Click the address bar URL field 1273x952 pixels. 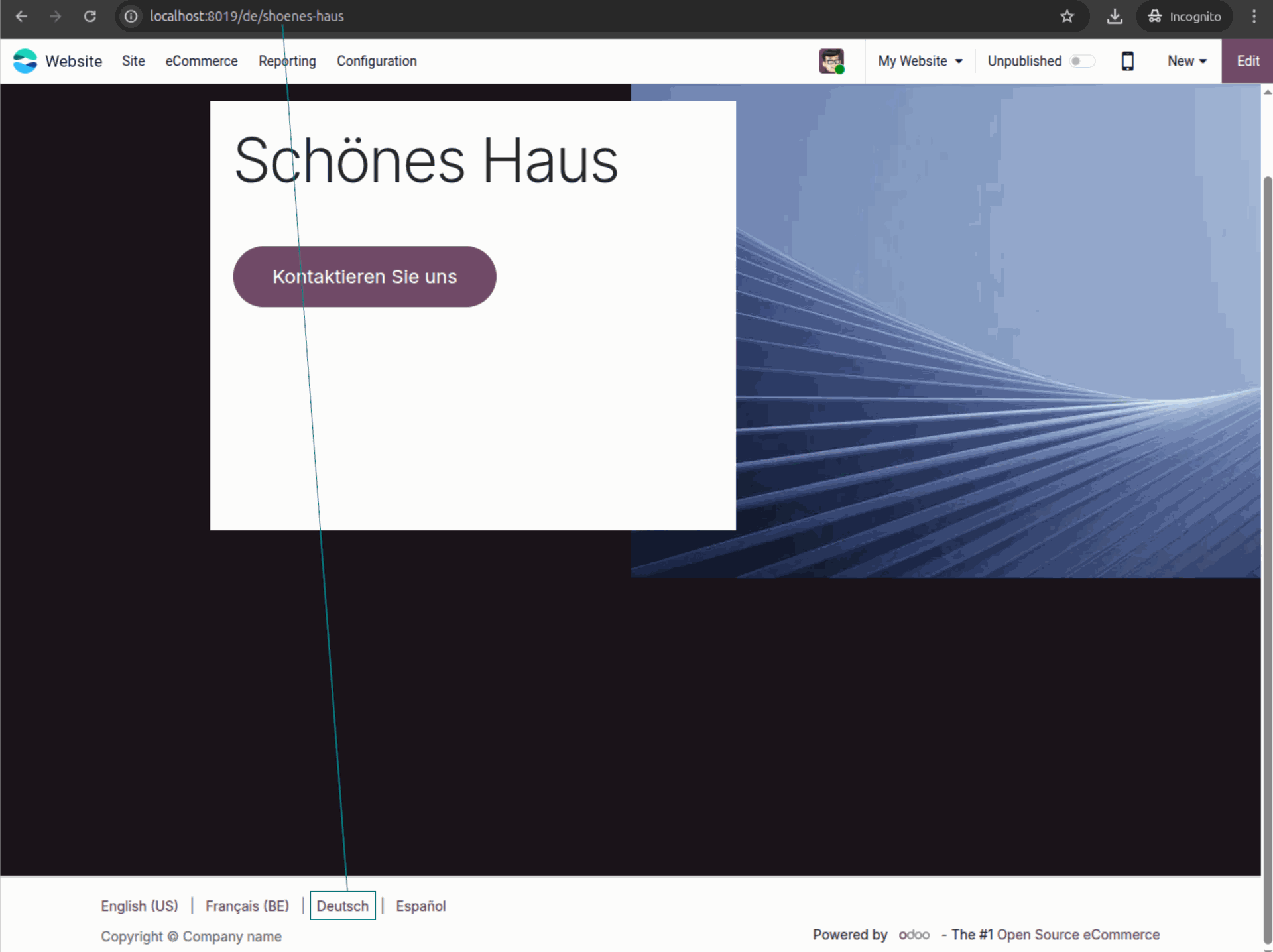530,16
